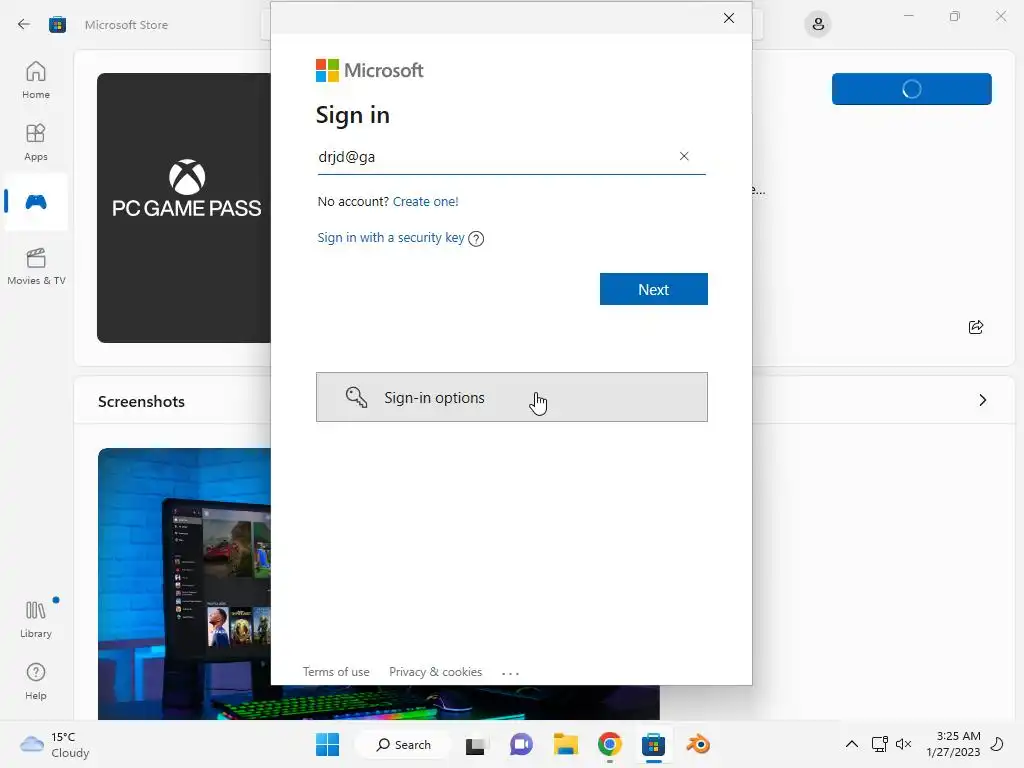Open the notification moon icon in tray

click(x=997, y=744)
